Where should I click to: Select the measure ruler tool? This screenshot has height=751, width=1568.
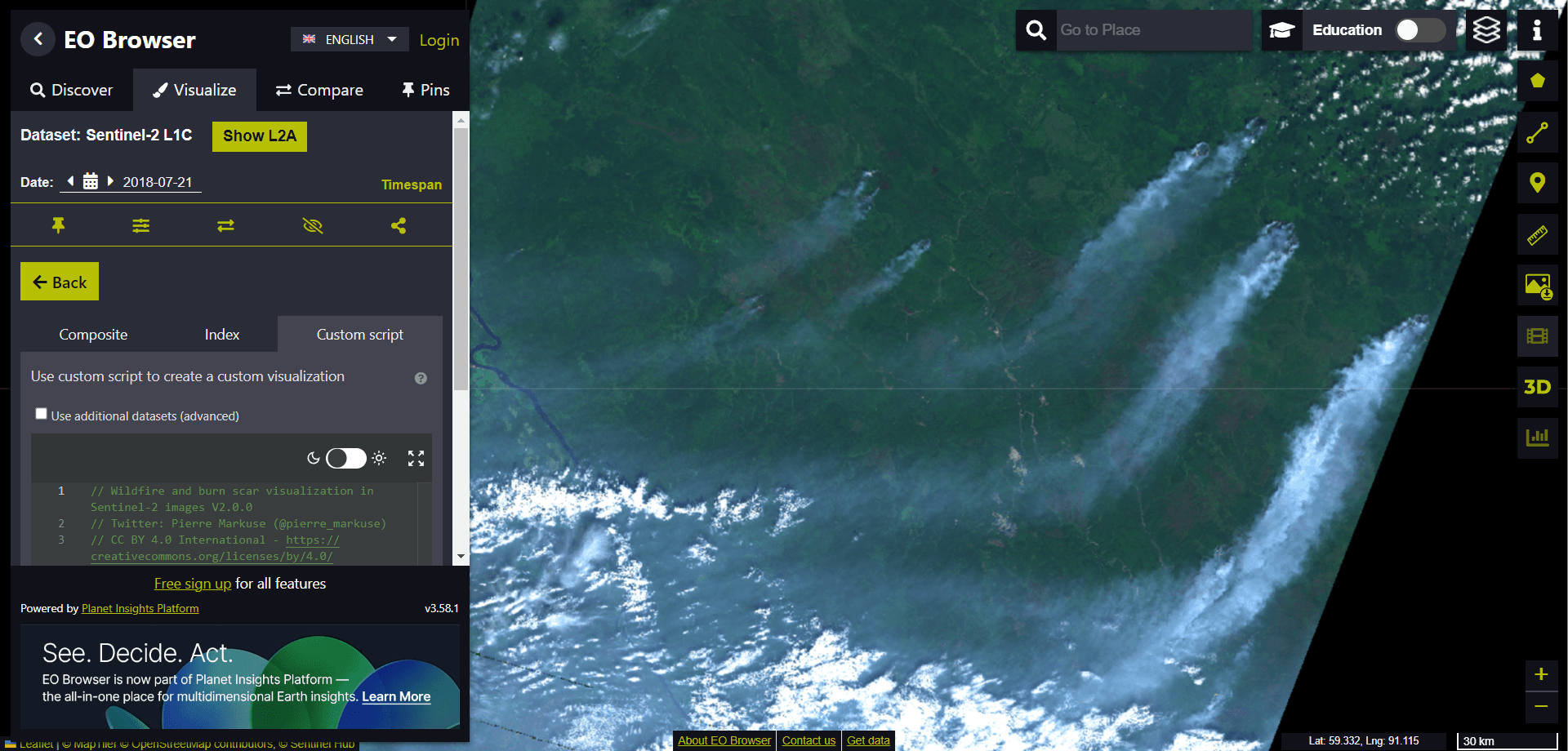(1537, 235)
